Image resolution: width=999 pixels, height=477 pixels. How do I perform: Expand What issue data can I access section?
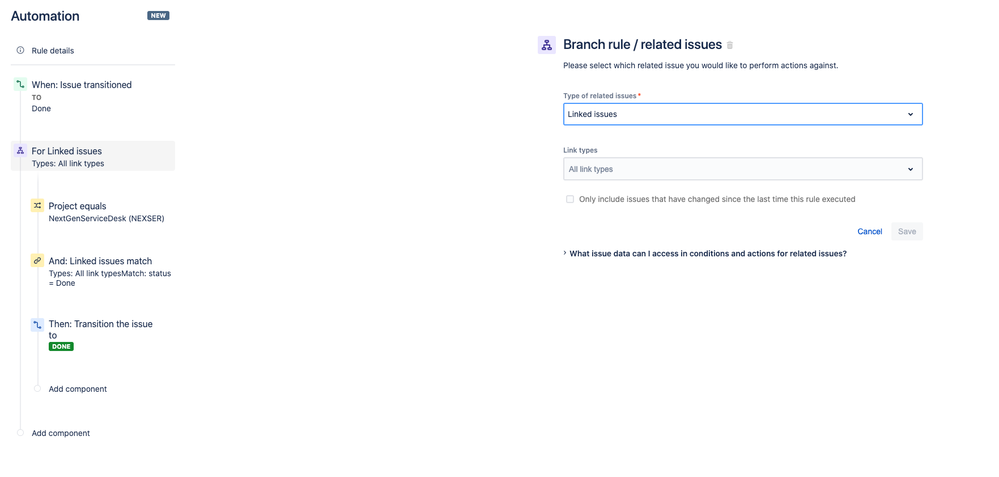705,253
